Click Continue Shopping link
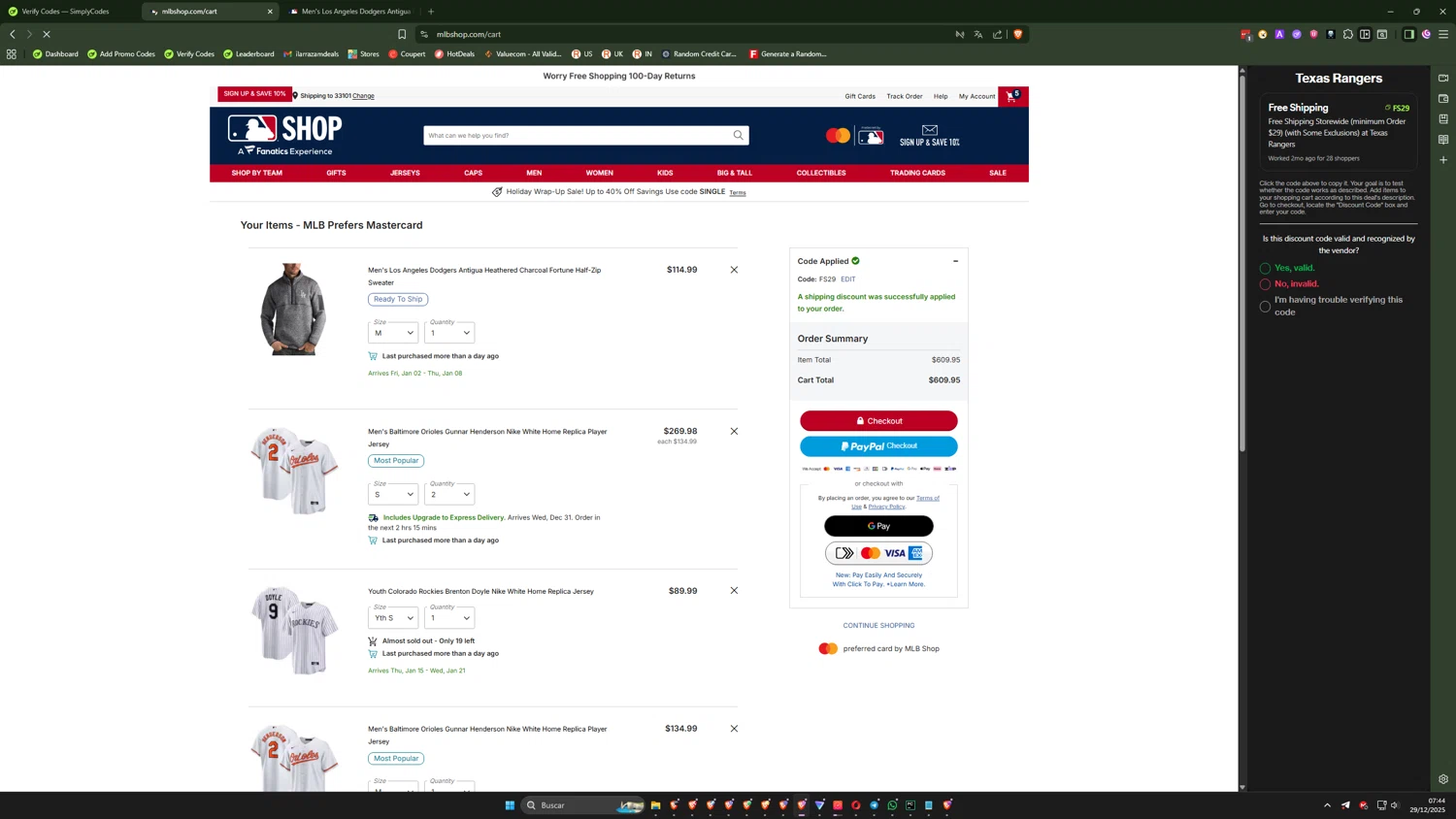 [878, 626]
